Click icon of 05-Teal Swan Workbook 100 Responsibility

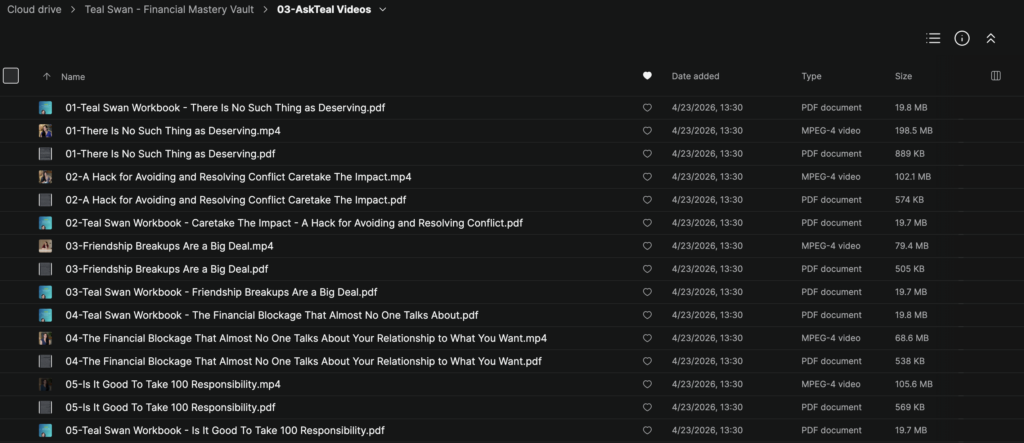(45, 431)
